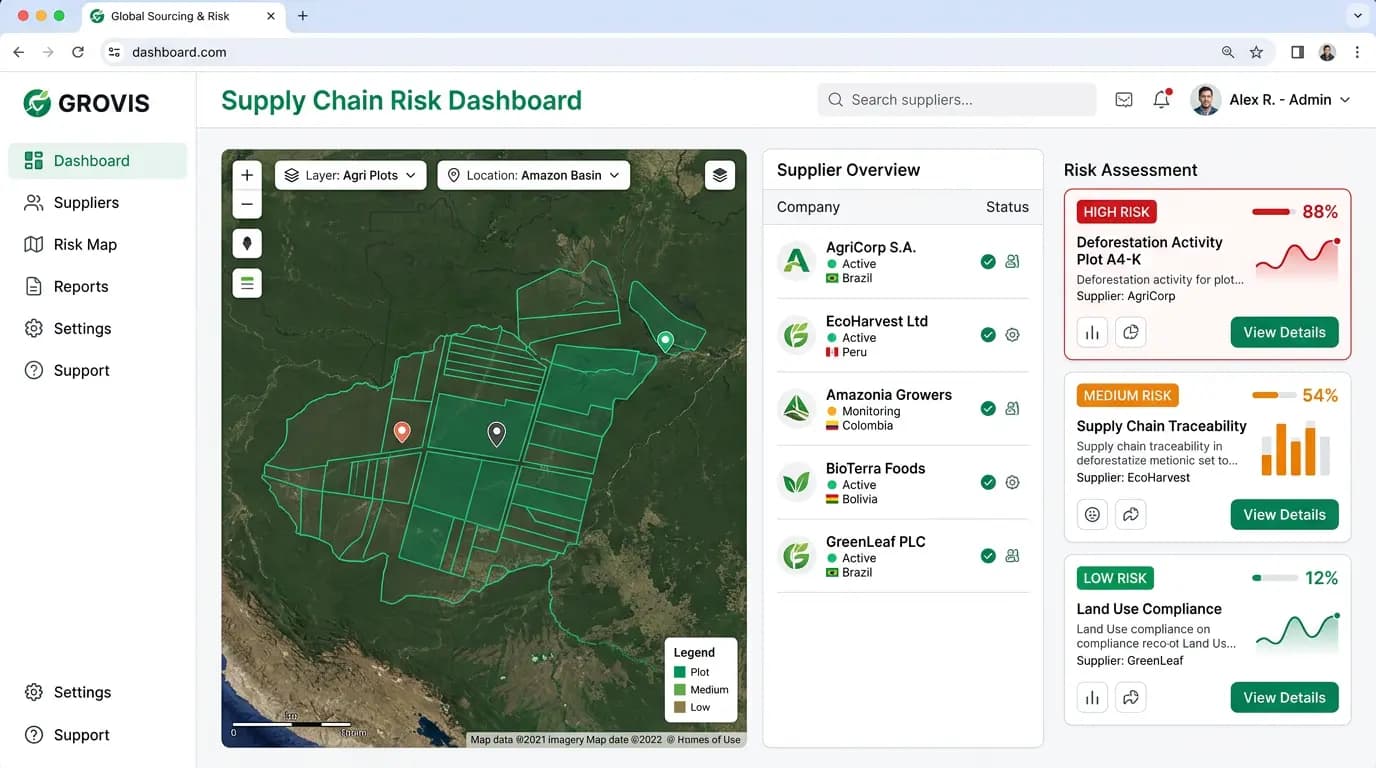Click the bar chart icon on Deforestation card
This screenshot has width=1376, height=768.
click(1092, 332)
